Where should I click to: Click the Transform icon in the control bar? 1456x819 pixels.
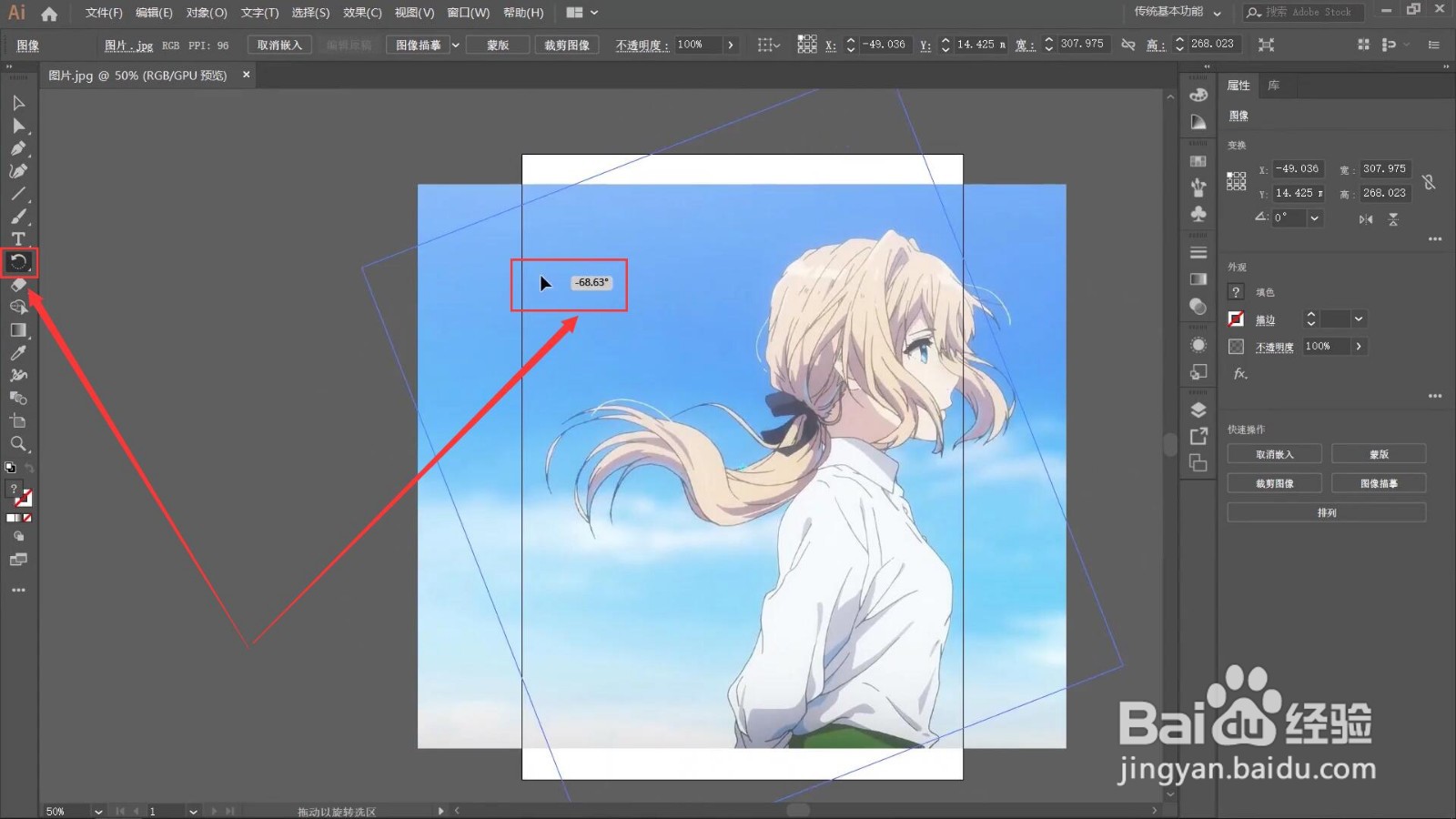click(1266, 45)
